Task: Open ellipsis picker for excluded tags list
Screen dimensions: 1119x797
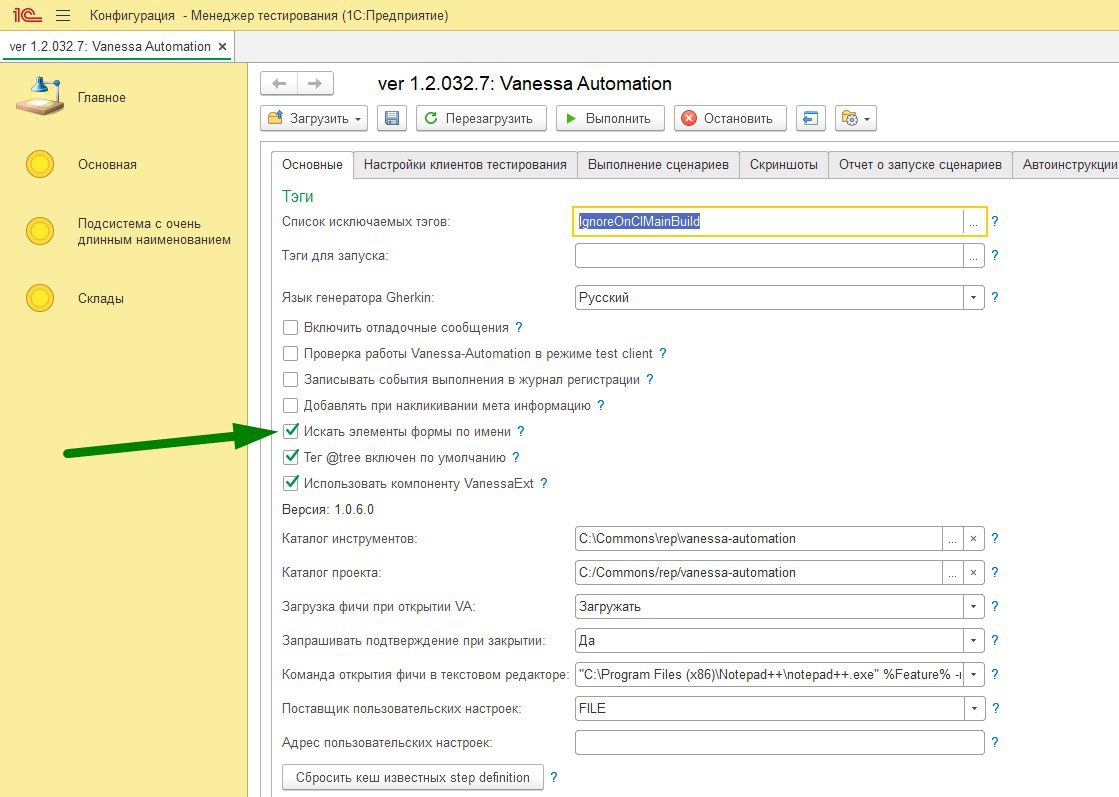Action: [973, 222]
